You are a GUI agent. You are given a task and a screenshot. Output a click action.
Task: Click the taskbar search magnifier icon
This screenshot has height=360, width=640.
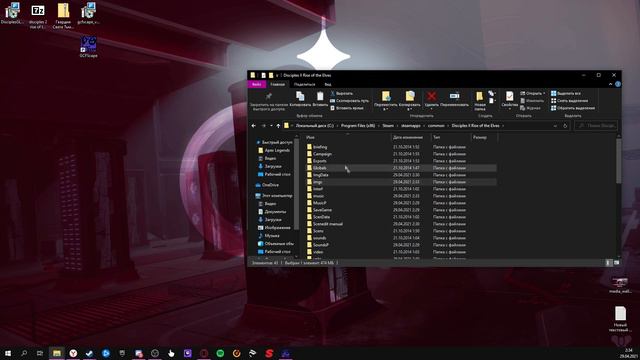click(24, 353)
